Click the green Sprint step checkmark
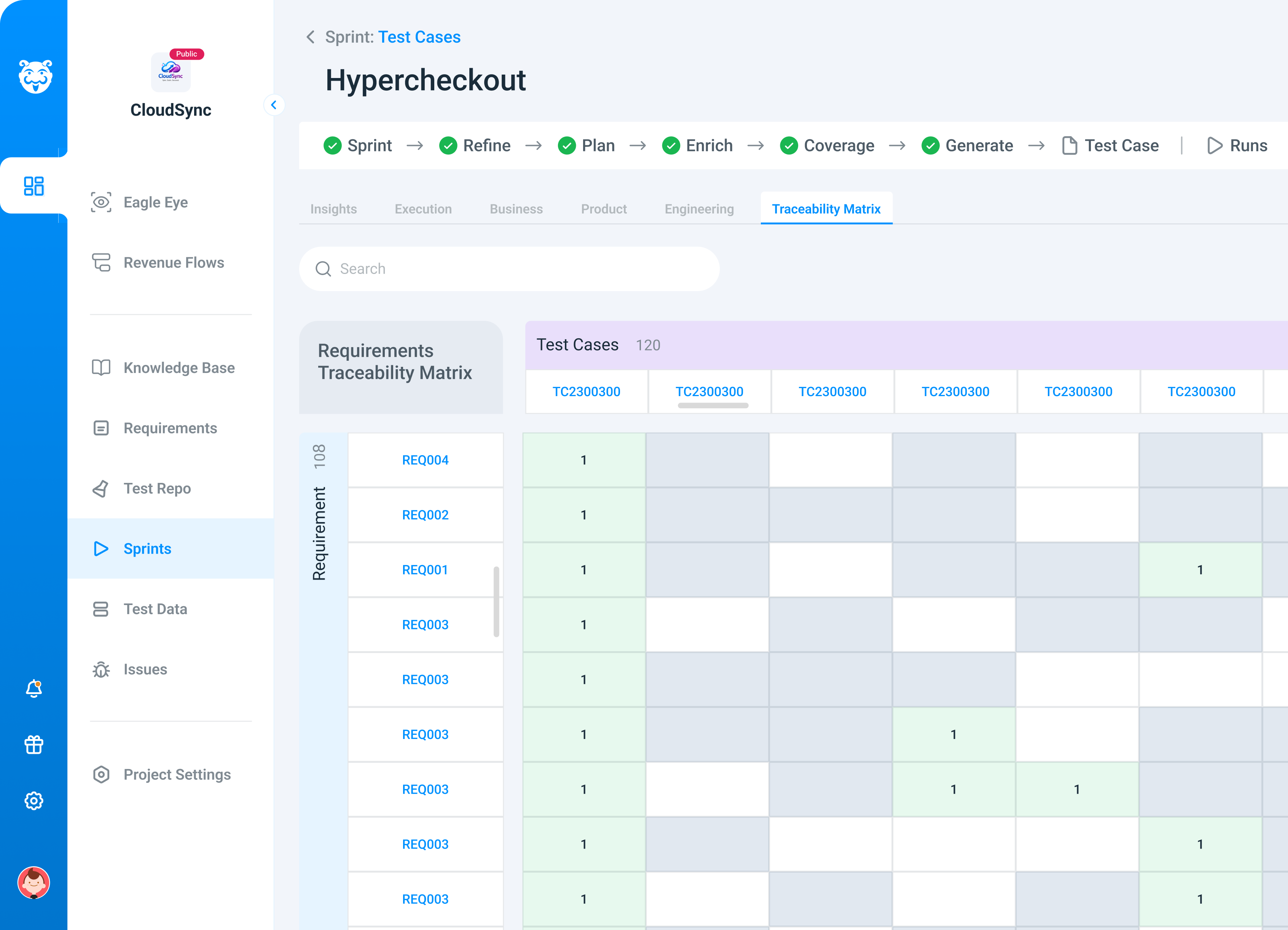Image resolution: width=1288 pixels, height=930 pixels. (x=332, y=145)
